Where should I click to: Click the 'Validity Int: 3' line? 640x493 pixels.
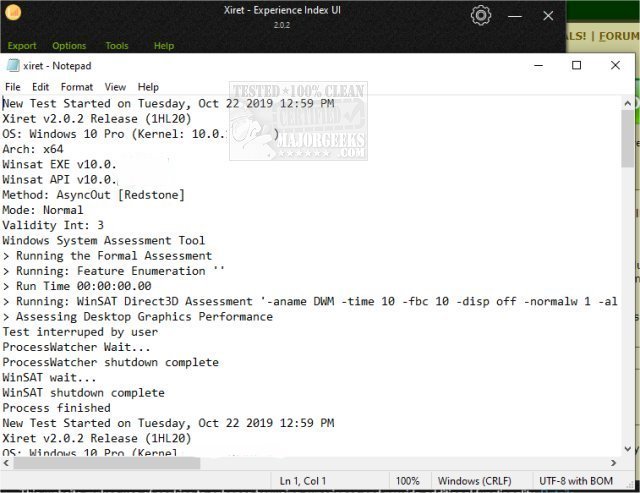53,225
